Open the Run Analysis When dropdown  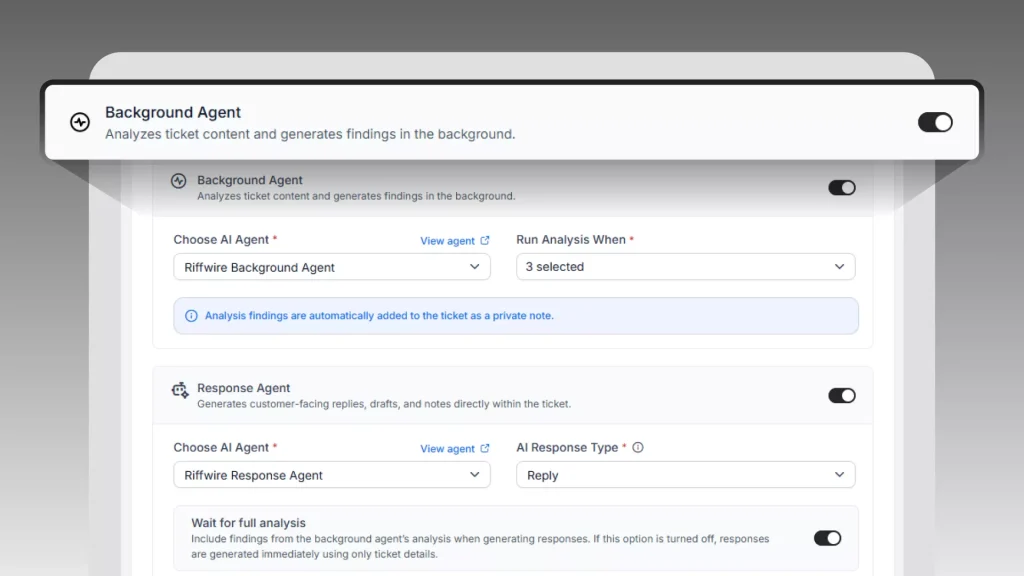(x=685, y=266)
